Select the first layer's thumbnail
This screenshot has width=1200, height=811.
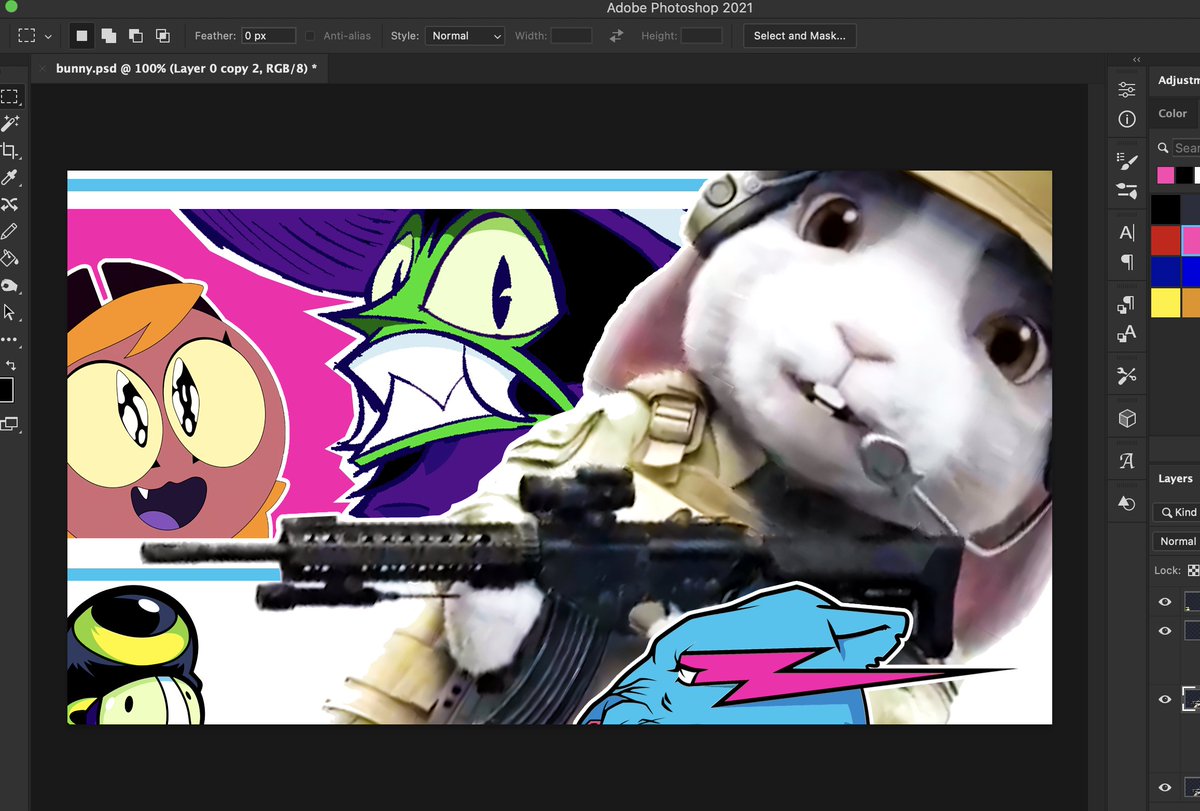coord(1192,601)
